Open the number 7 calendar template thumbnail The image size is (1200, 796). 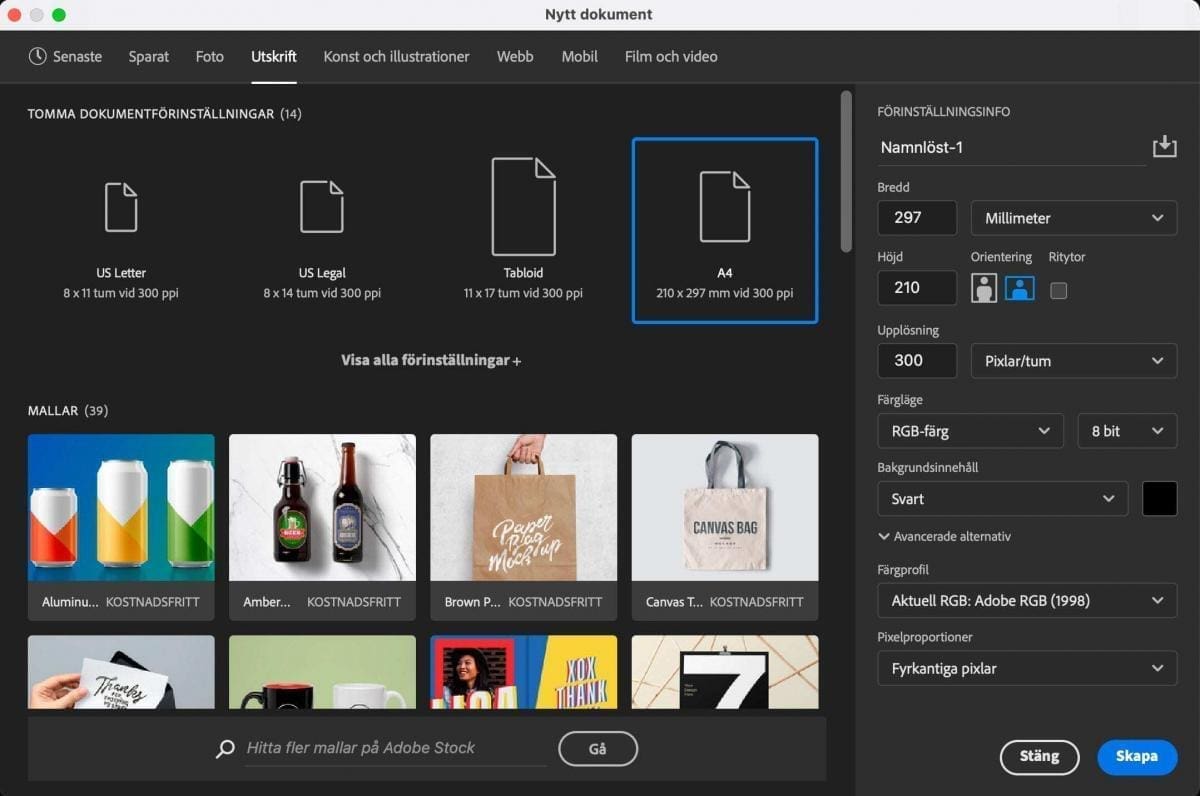tap(725, 672)
